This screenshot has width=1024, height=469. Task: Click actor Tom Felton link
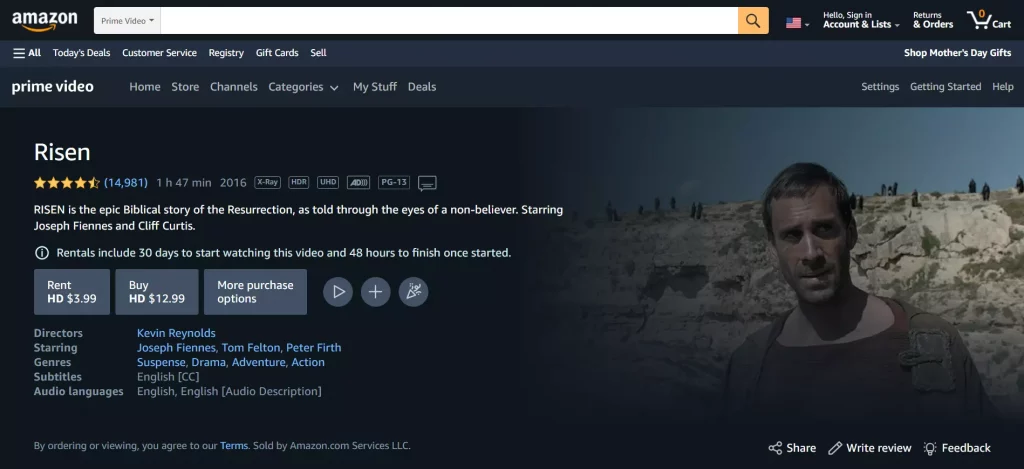(251, 348)
